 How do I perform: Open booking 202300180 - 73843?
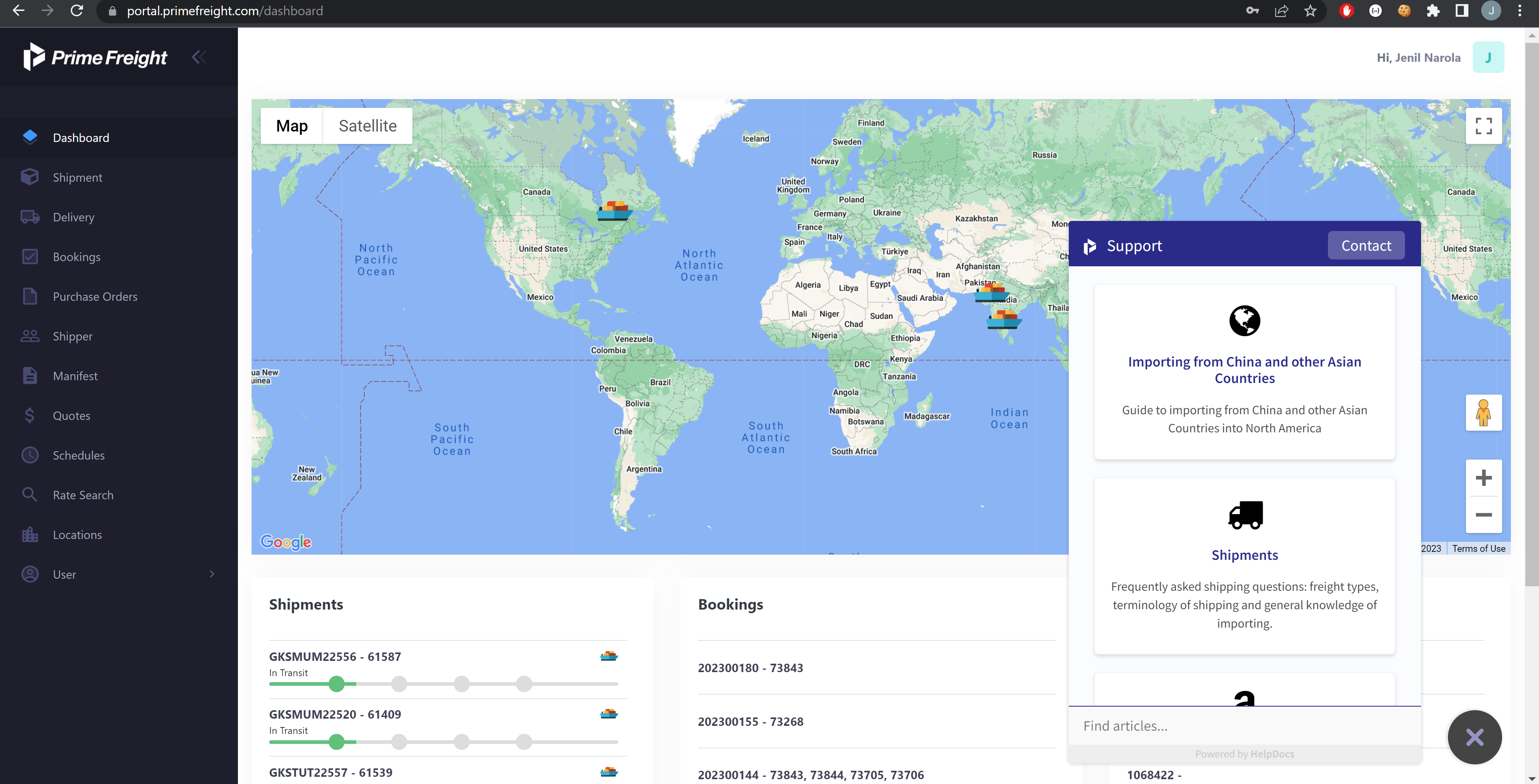coord(750,668)
